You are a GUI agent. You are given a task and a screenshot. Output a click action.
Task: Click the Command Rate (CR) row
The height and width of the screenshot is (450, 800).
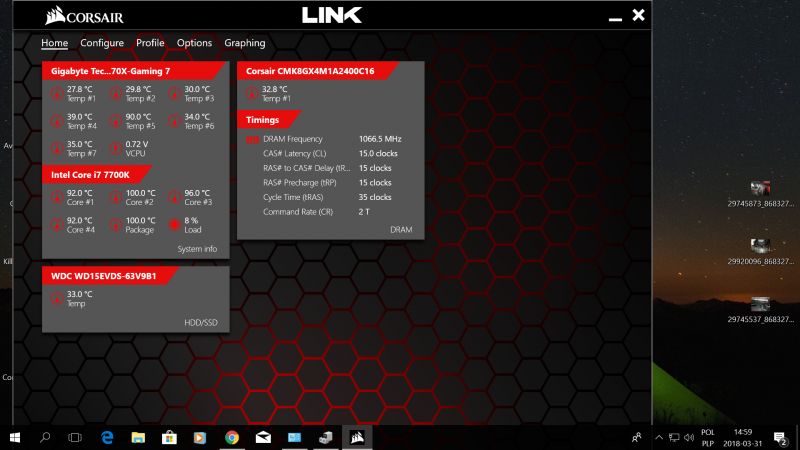(316, 212)
